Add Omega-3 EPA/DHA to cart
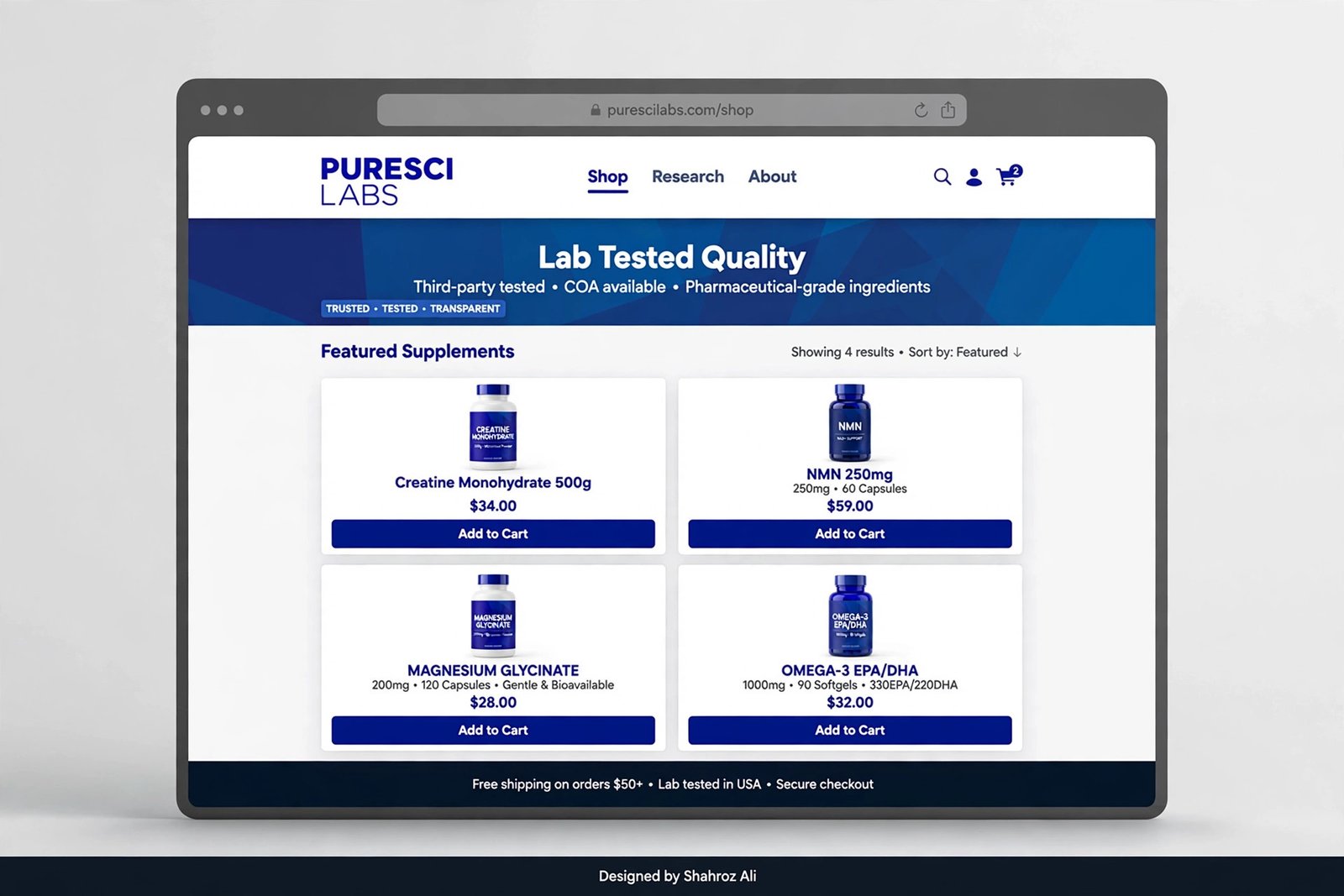This screenshot has height=896, width=1344. 850,731
